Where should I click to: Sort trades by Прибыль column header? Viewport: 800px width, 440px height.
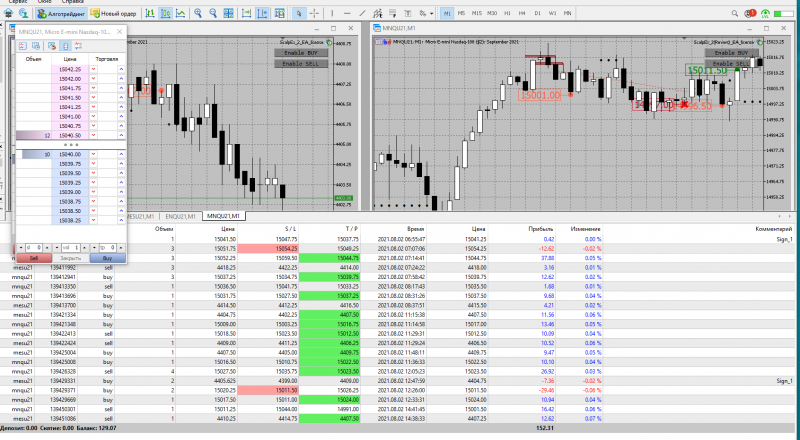click(541, 229)
